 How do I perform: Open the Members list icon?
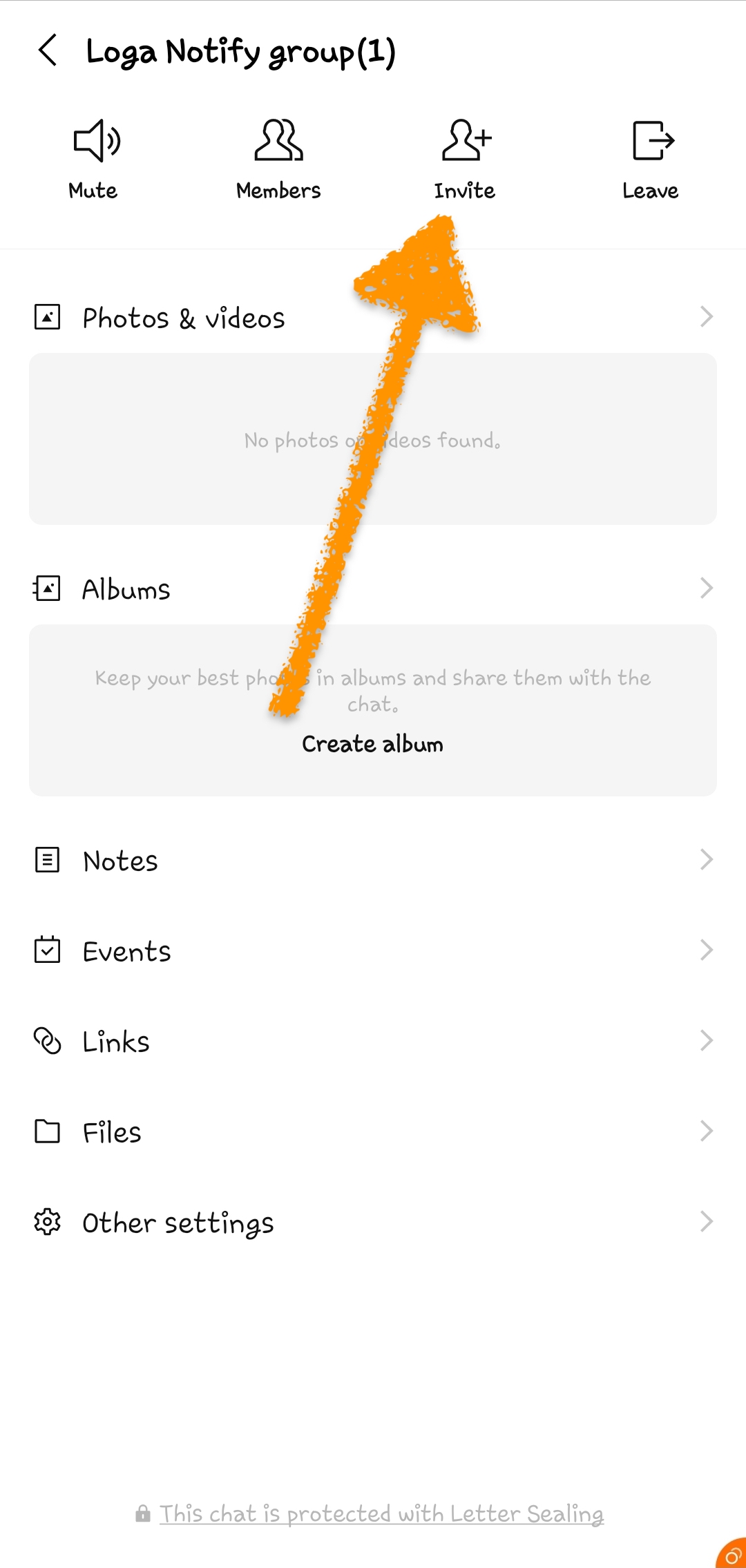click(278, 140)
